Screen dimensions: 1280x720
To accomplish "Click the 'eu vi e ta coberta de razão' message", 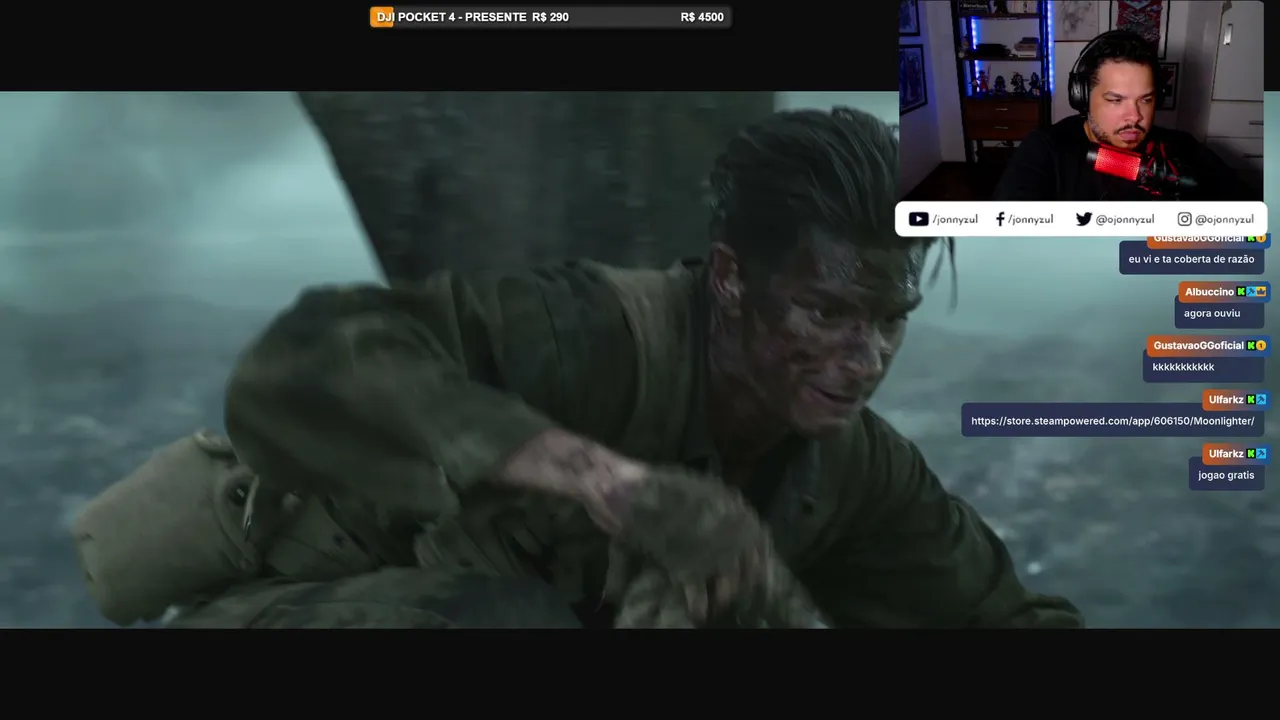I will (x=1191, y=259).
